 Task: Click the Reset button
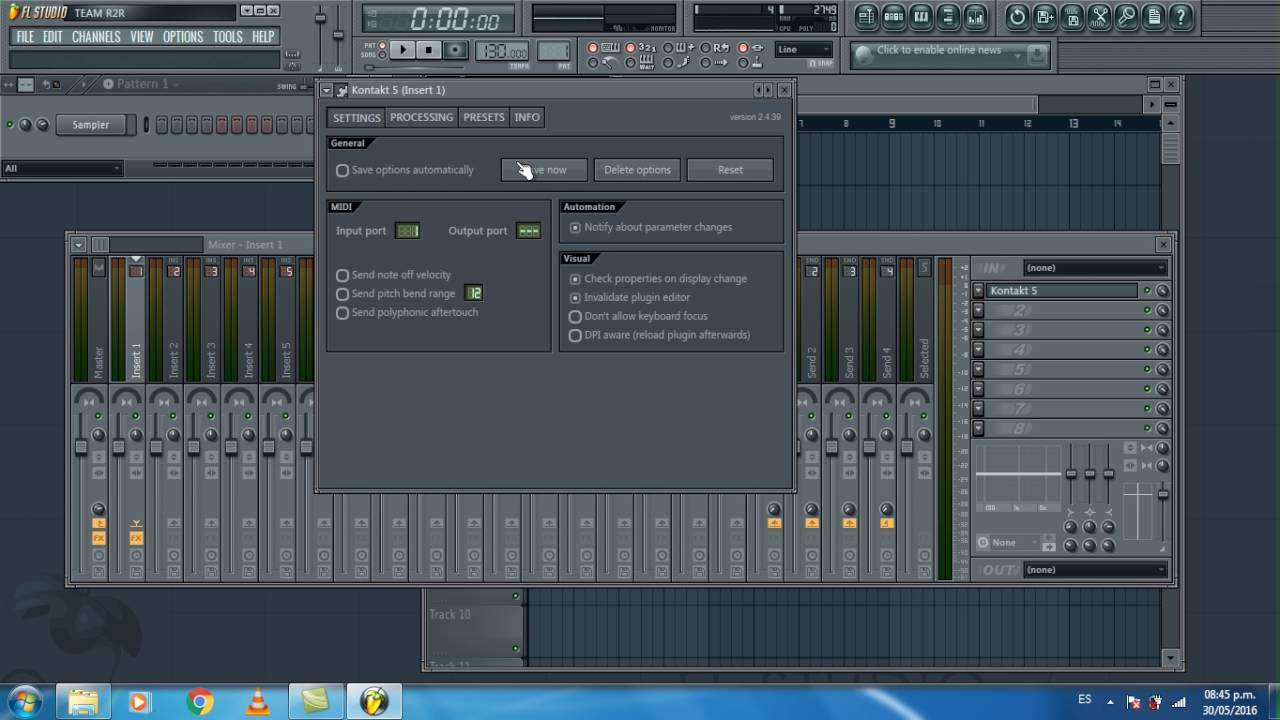(x=730, y=170)
